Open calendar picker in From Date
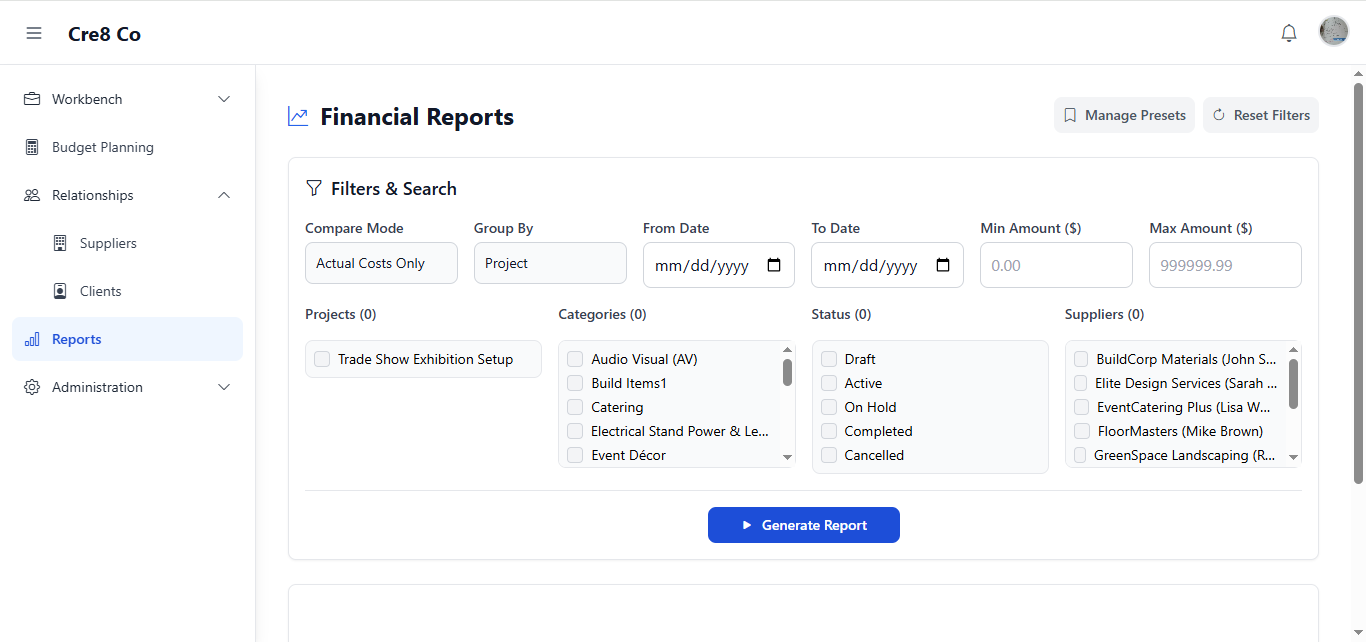1366x642 pixels. click(774, 266)
